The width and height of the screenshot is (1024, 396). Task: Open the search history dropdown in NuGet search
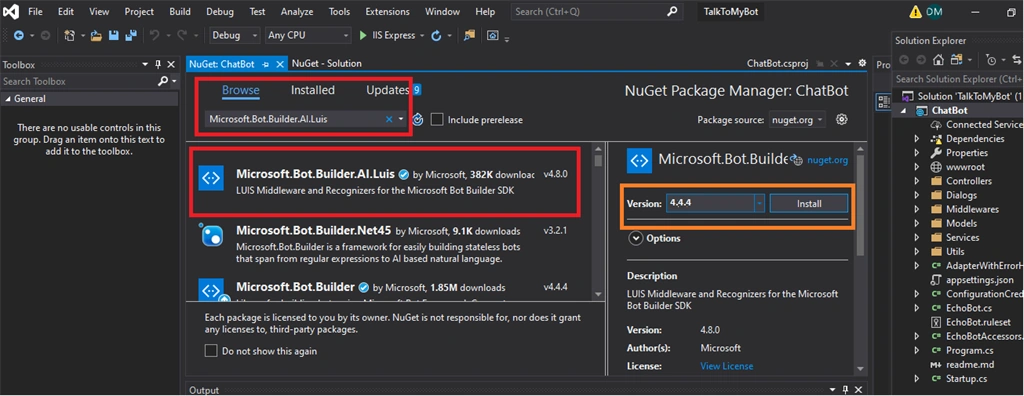click(400, 119)
